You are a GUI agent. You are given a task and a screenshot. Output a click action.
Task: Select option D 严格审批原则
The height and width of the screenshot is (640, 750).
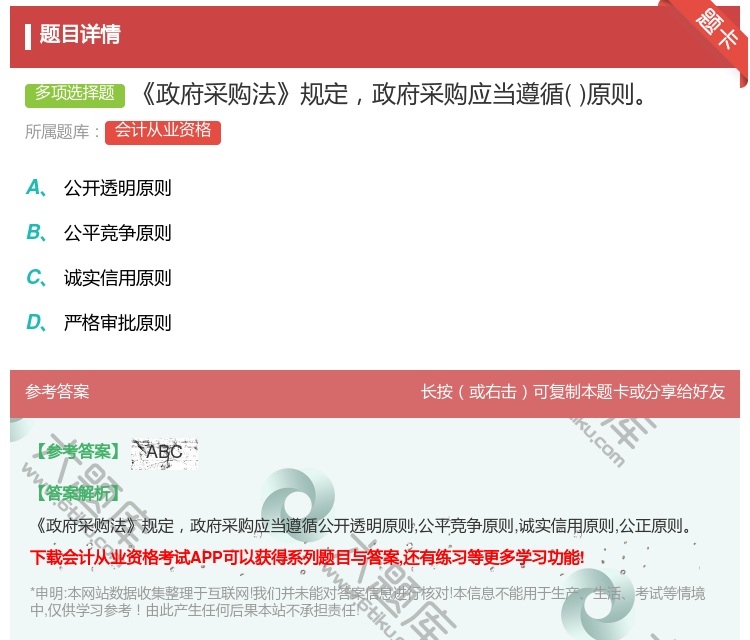tap(99, 323)
